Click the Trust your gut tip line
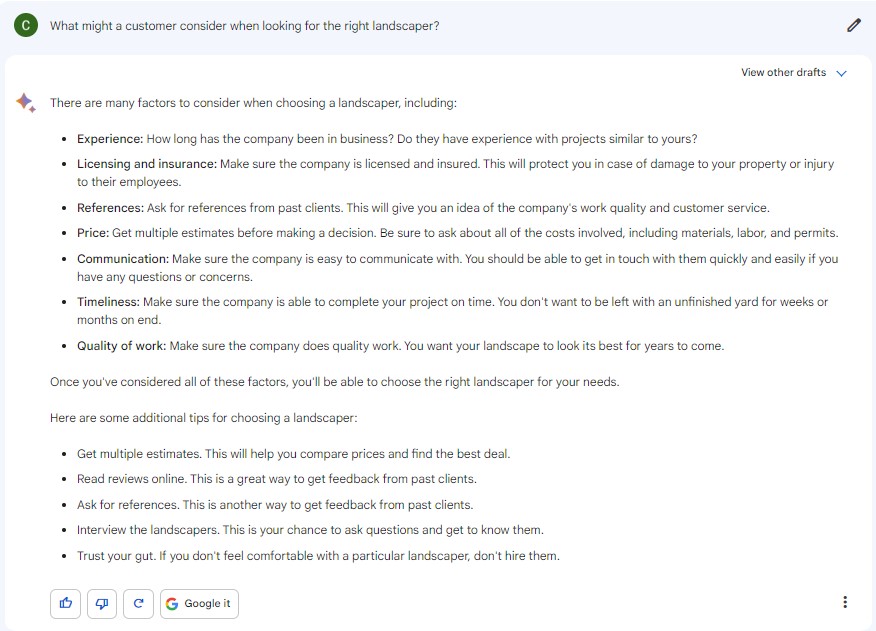The width and height of the screenshot is (876, 631). [x=318, y=555]
